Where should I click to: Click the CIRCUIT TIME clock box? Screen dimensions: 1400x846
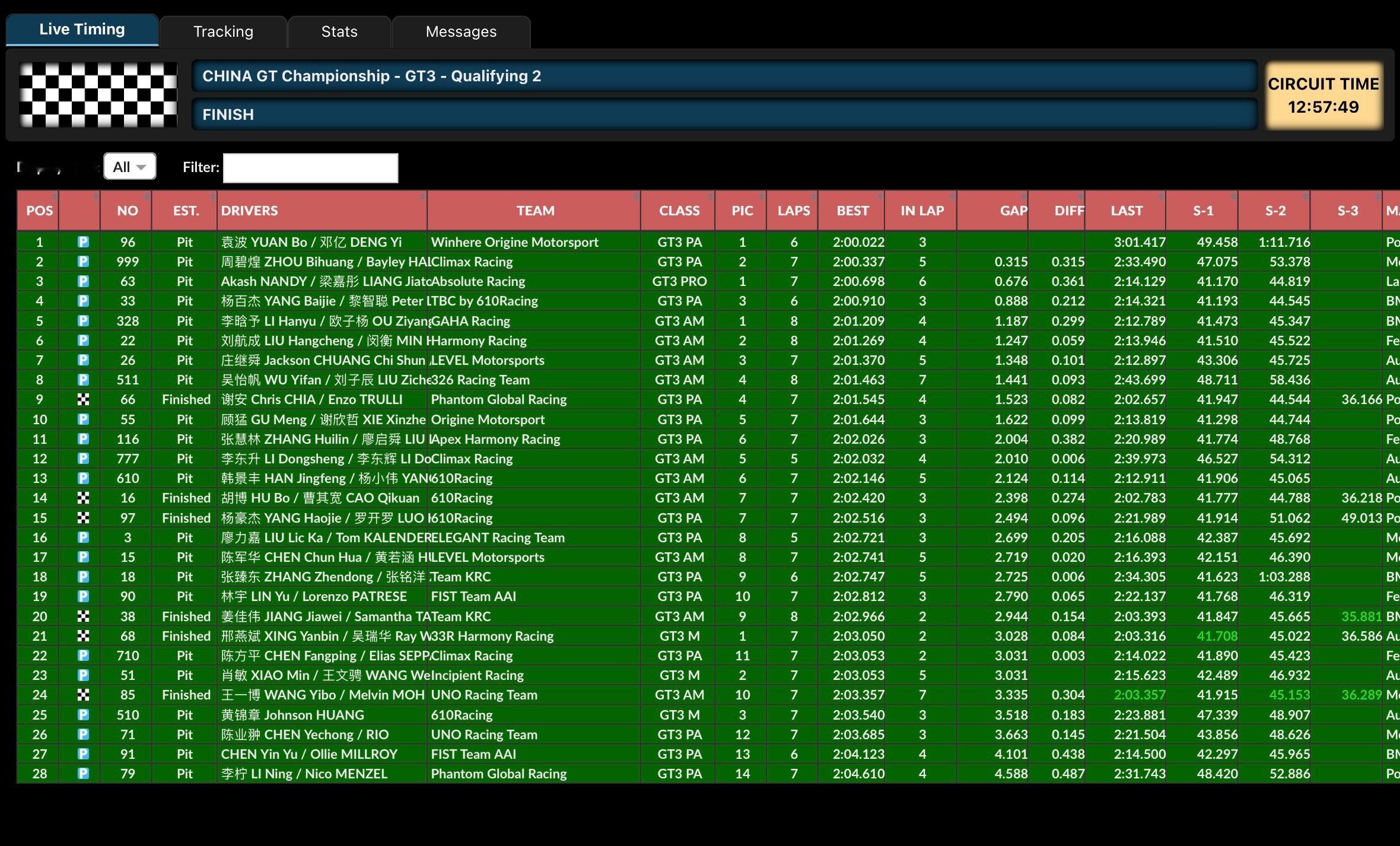click(1323, 95)
